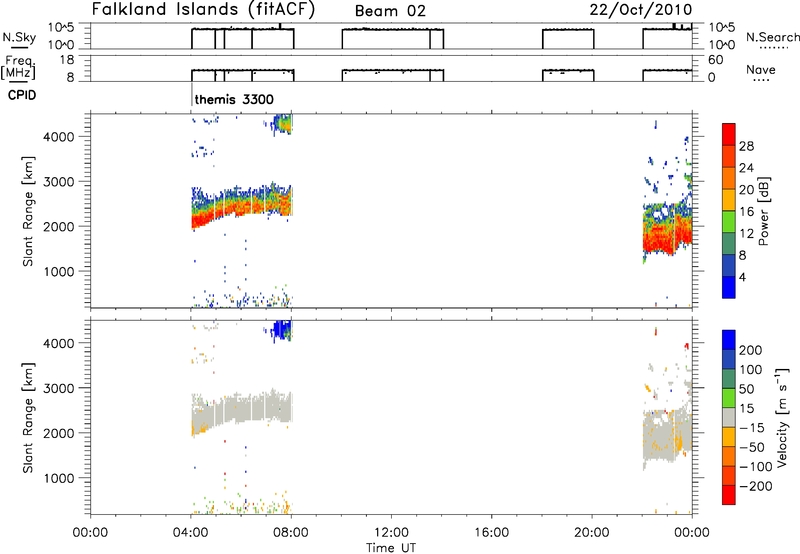Screen dimensions: 800x554
Task: Select the '-50' label on Velocity colorbar
Action: point(752,447)
